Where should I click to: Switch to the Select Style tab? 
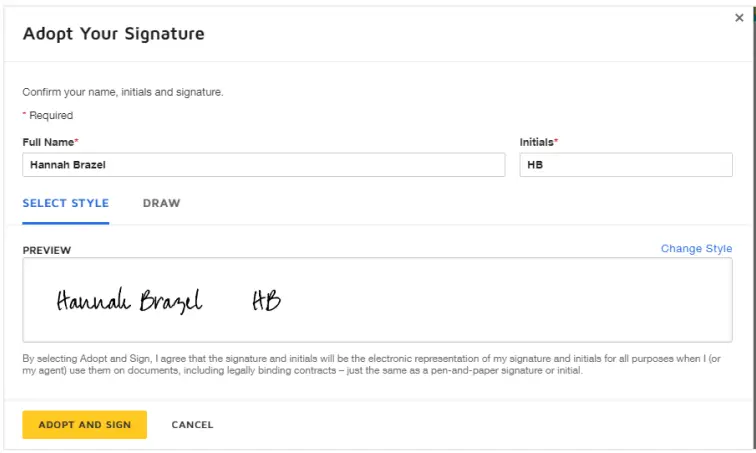[x=66, y=203]
